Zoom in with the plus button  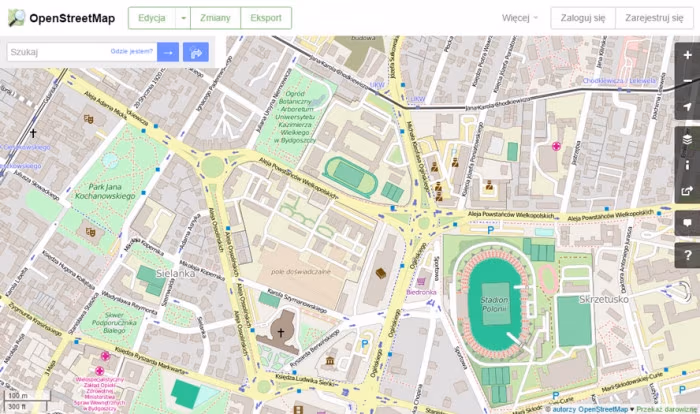(687, 55)
